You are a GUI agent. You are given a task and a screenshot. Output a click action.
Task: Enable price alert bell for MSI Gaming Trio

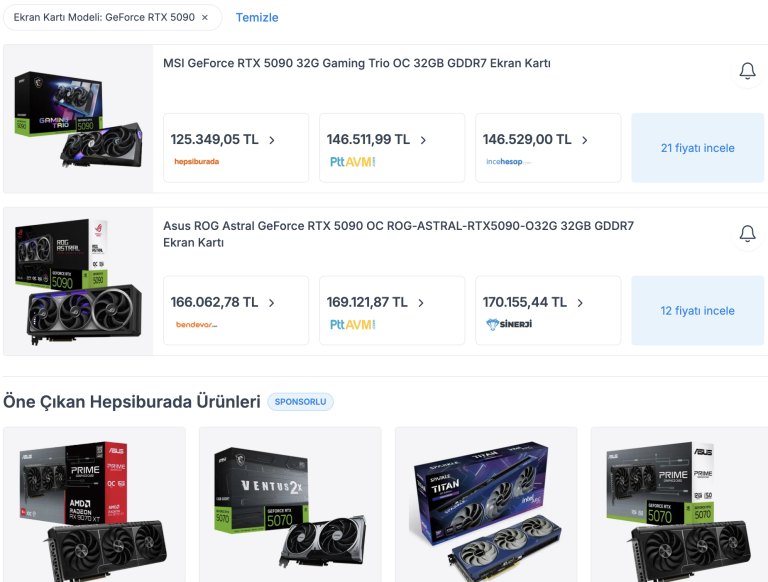[x=747, y=72]
